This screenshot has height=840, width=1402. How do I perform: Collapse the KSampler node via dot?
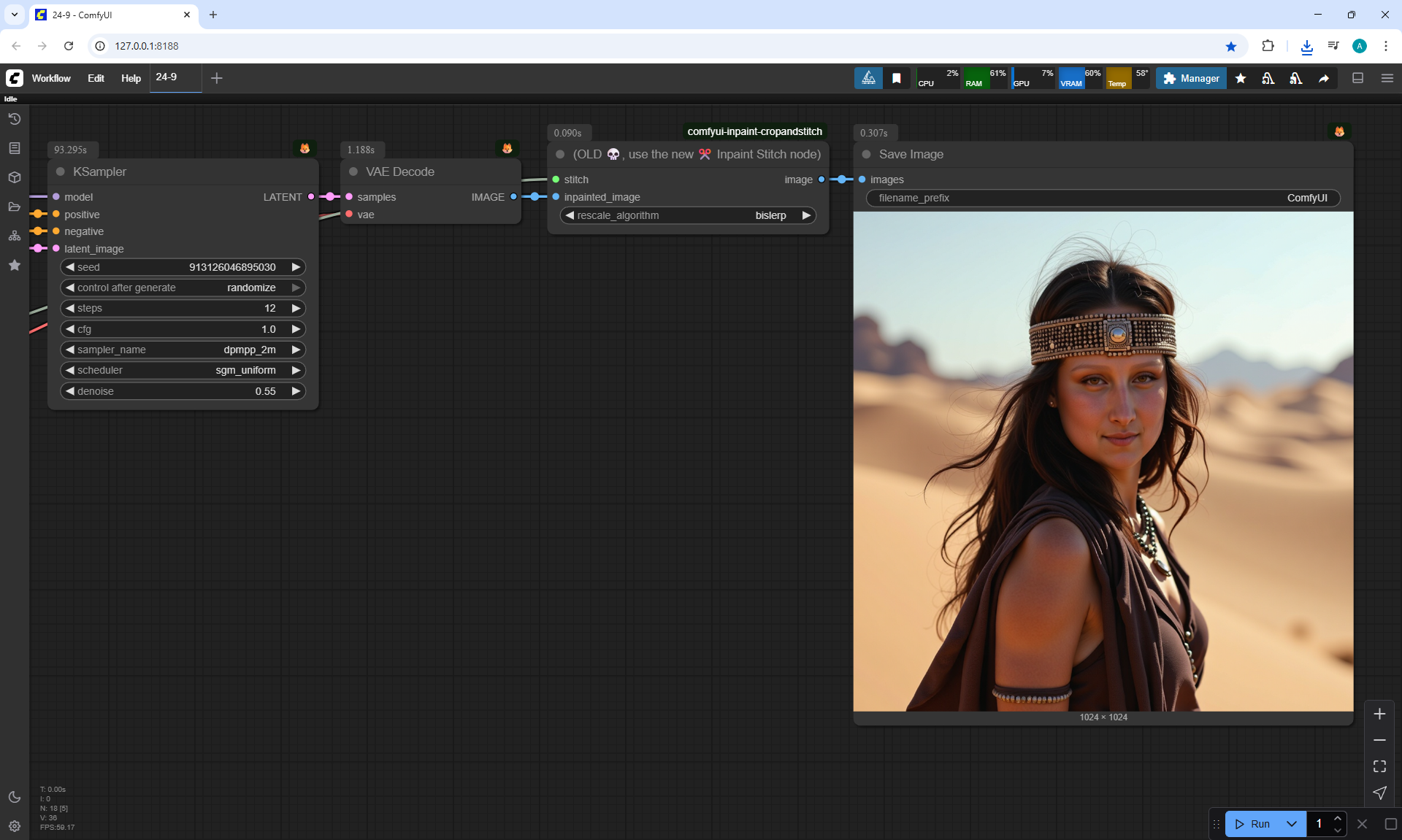pyautogui.click(x=61, y=172)
